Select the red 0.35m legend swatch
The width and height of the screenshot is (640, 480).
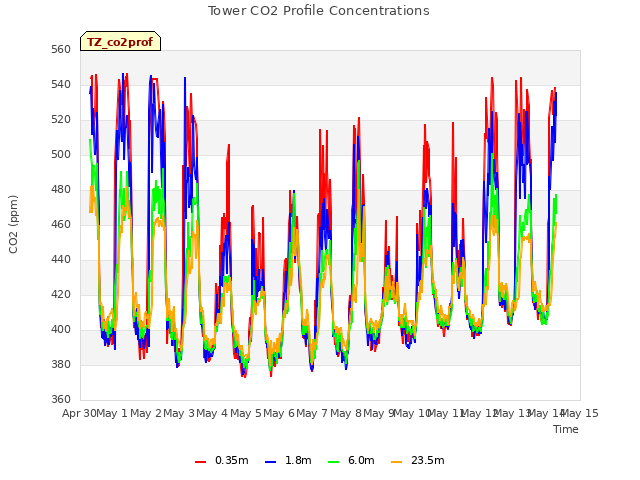(x=200, y=462)
